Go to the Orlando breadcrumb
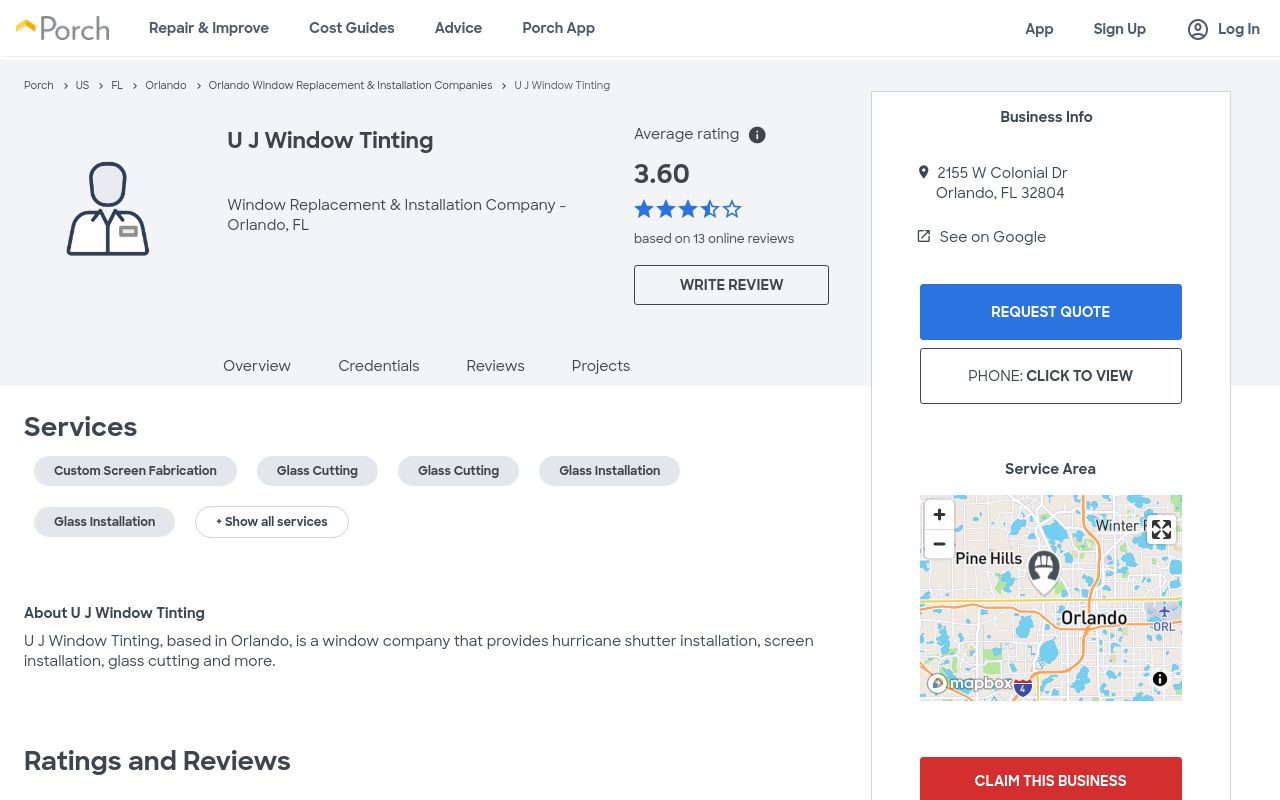This screenshot has height=800, width=1280. coord(166,85)
